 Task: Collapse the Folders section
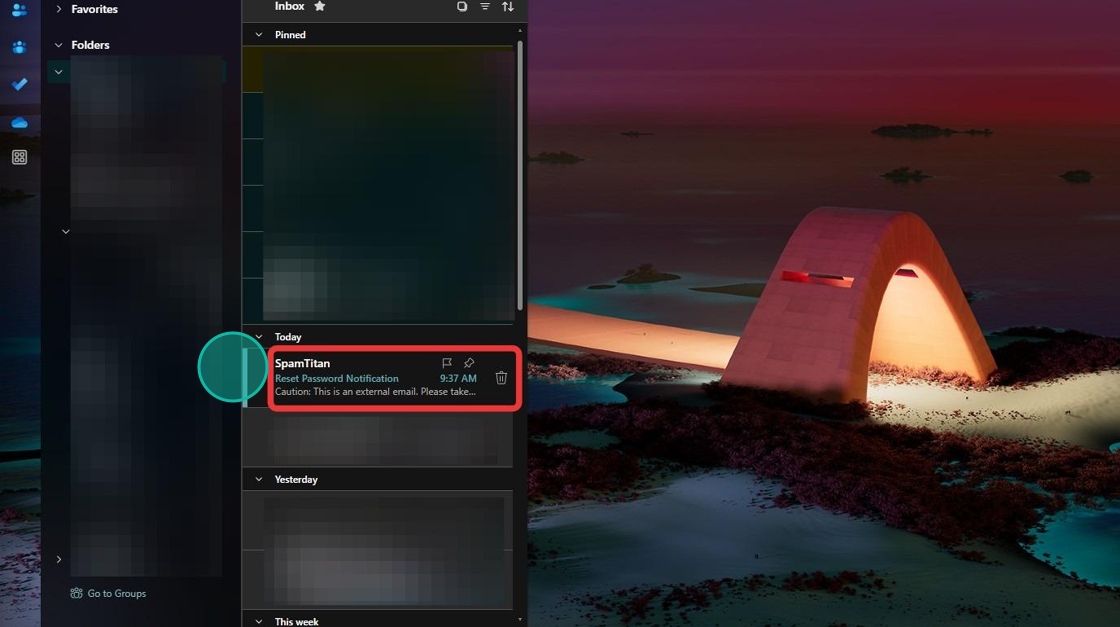pos(59,45)
